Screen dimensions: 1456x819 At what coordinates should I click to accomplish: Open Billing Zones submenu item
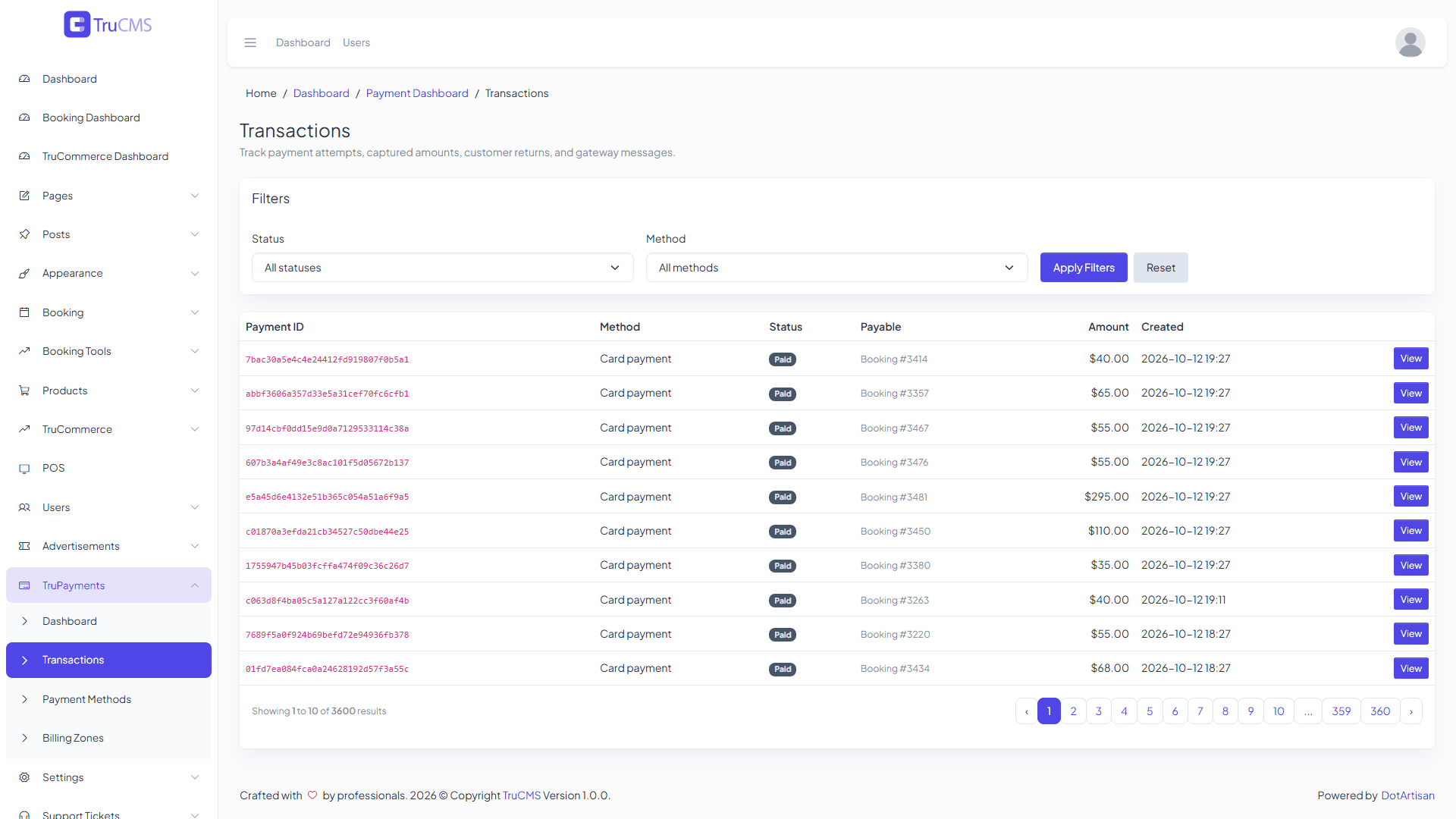[108, 738]
